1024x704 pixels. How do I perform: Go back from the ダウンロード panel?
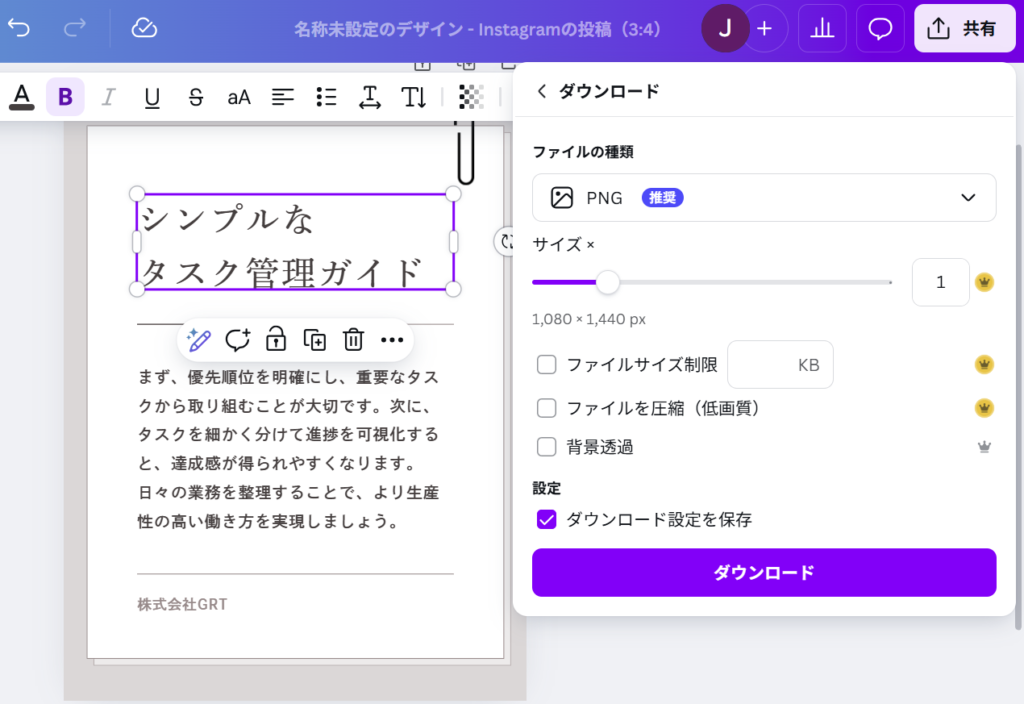pyautogui.click(x=542, y=91)
